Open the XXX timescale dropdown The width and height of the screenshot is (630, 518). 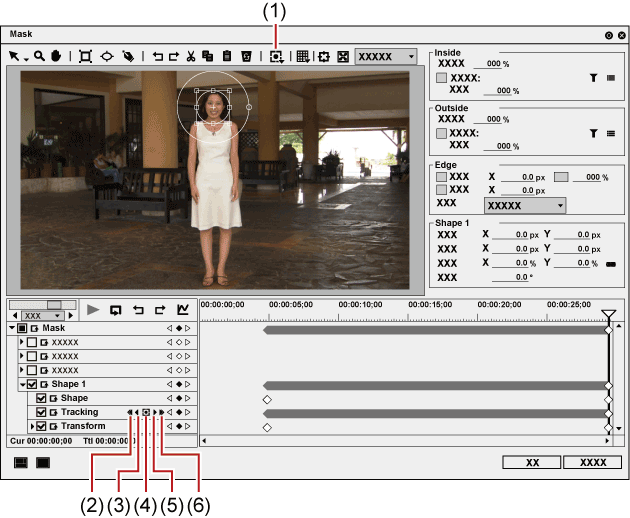click(x=43, y=315)
